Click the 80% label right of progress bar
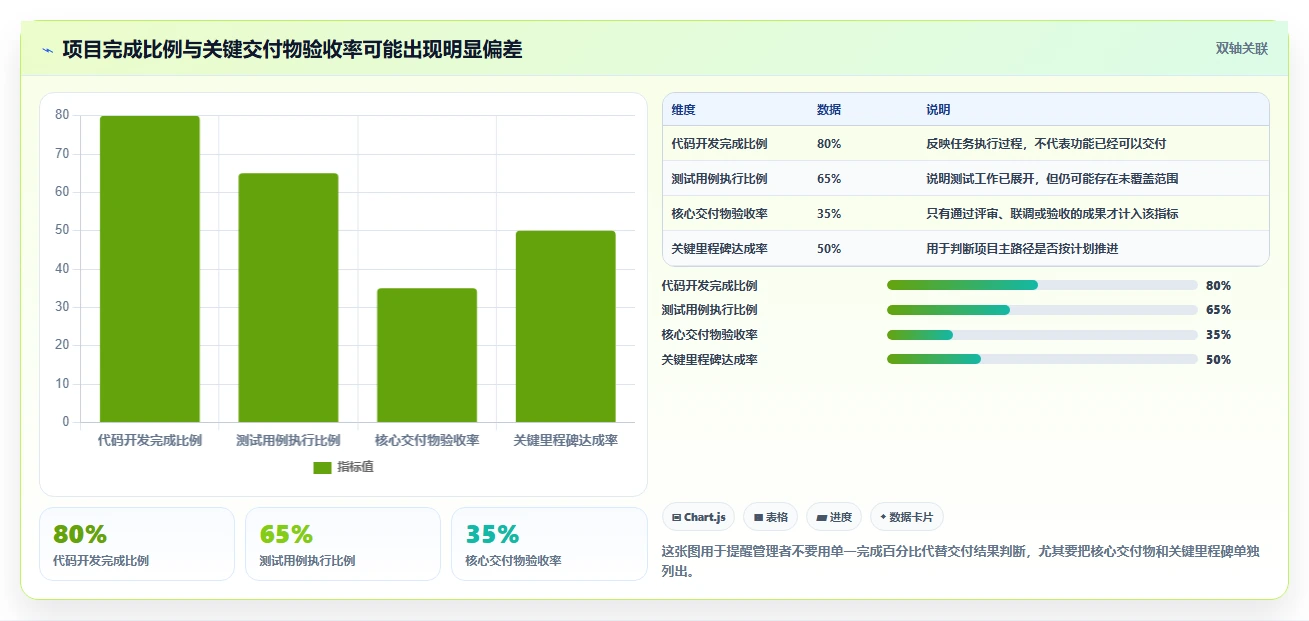Image resolution: width=1309 pixels, height=621 pixels. (x=1218, y=286)
